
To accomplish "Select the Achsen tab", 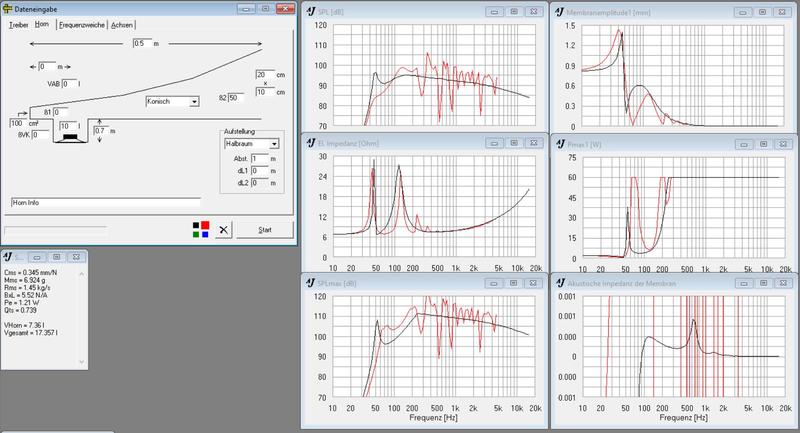I will pyautogui.click(x=125, y=23).
